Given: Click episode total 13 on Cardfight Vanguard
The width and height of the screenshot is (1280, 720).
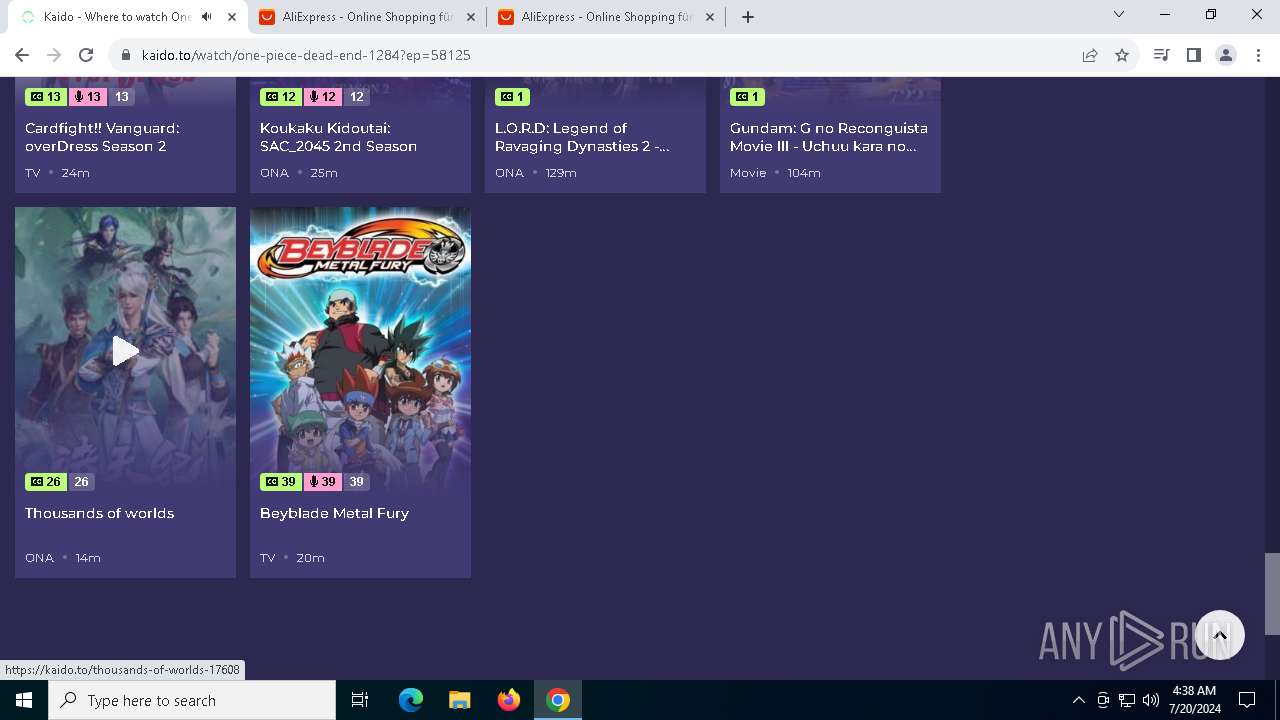Looking at the screenshot, I should (x=121, y=97).
